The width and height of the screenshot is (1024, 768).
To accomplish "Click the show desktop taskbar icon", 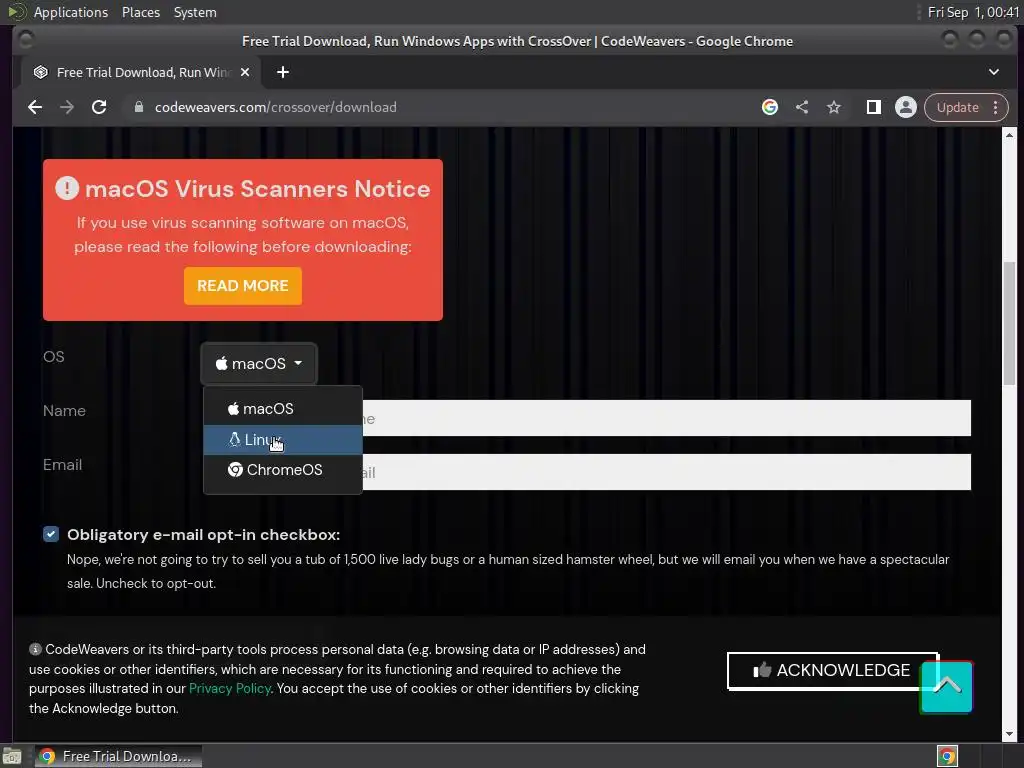I will [x=12, y=756].
